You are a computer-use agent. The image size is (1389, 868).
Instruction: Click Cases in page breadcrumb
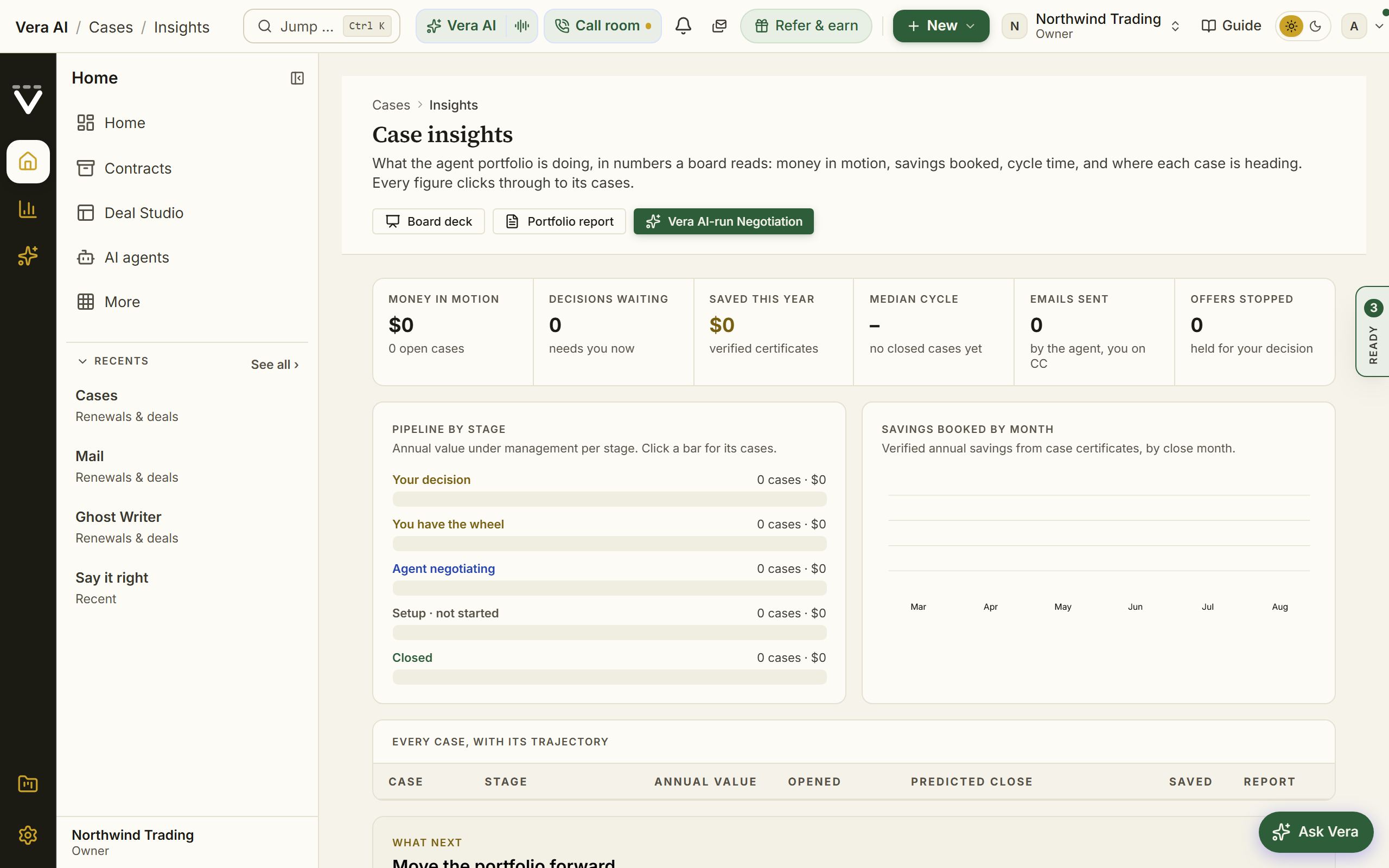pos(391,105)
